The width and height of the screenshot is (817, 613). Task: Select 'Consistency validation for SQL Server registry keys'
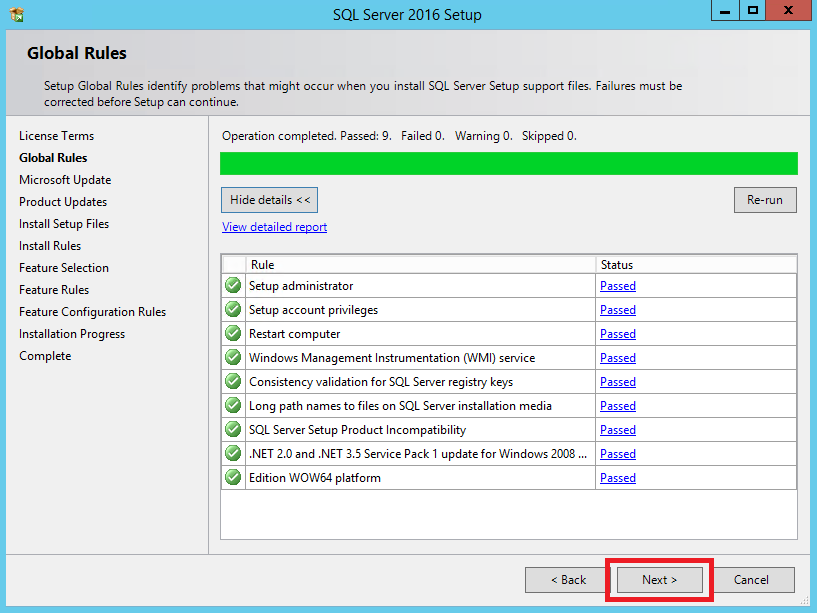[x=381, y=382]
